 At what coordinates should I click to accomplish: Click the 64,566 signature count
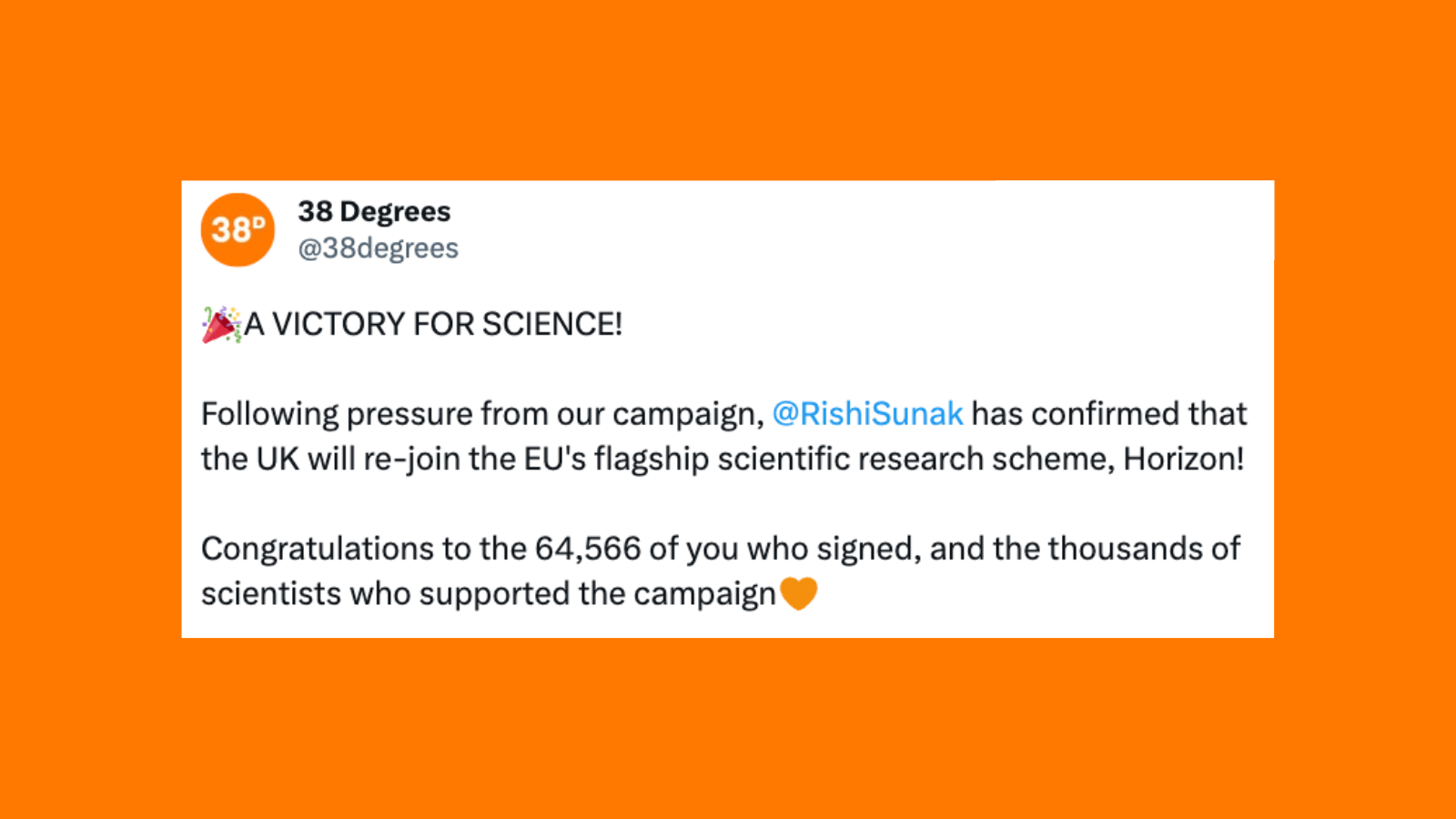[588, 549]
